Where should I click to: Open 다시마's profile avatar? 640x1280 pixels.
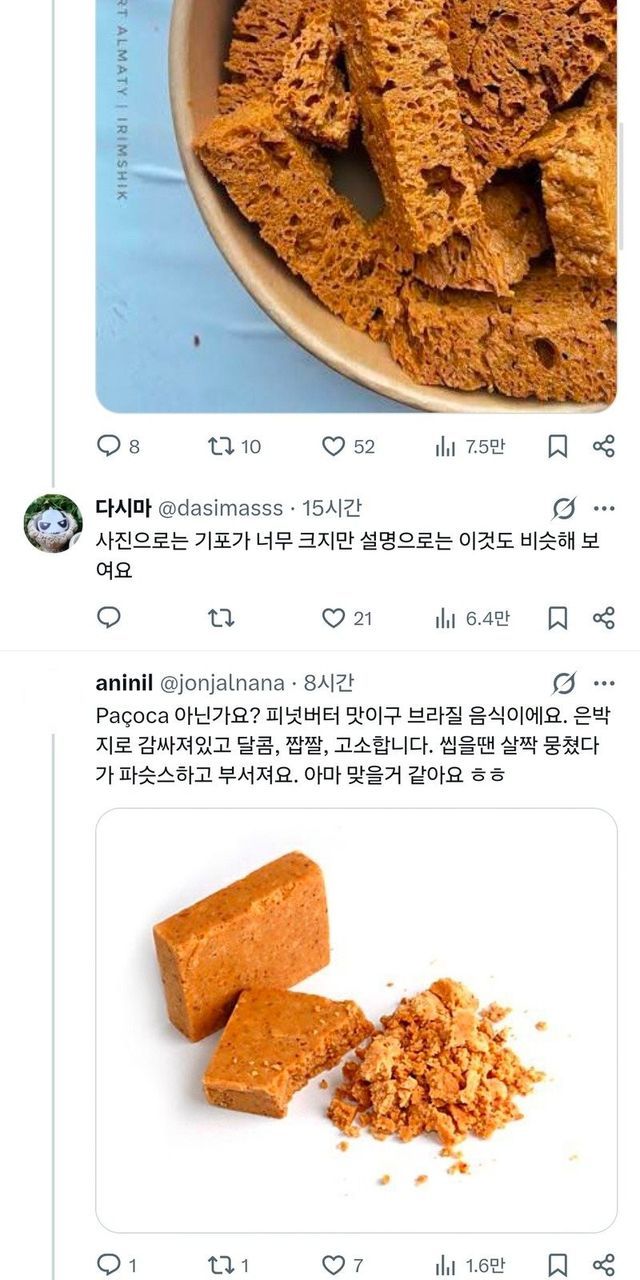52,523
